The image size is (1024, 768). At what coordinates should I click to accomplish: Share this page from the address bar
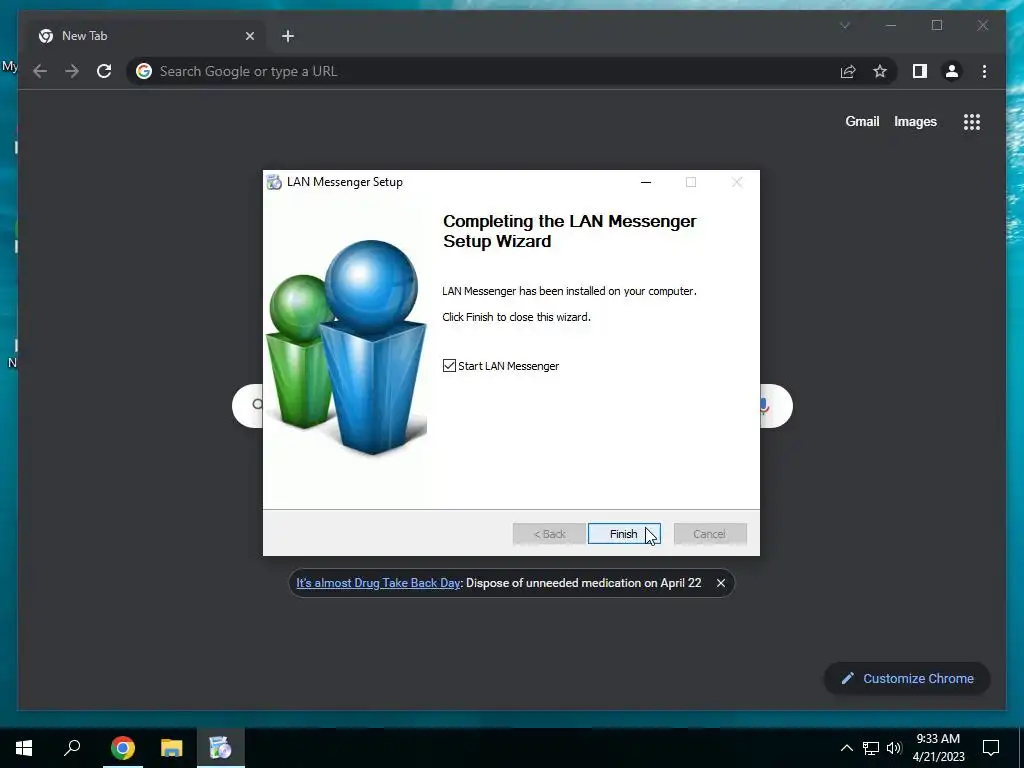point(848,71)
